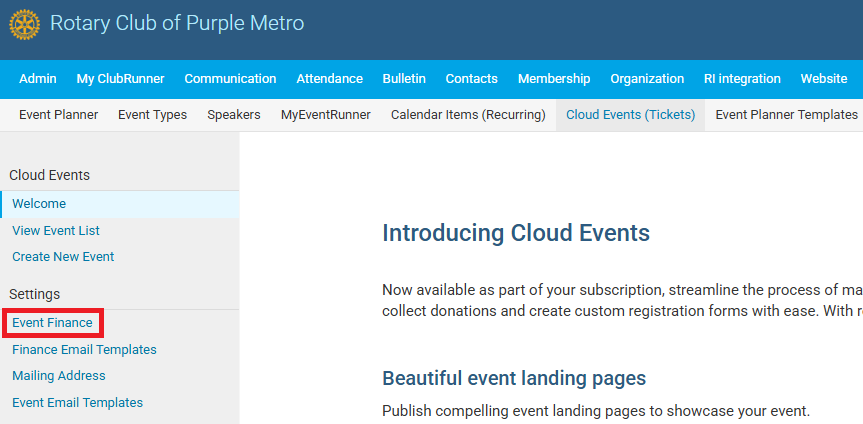Click Beautiful event landing pages heading

point(514,379)
